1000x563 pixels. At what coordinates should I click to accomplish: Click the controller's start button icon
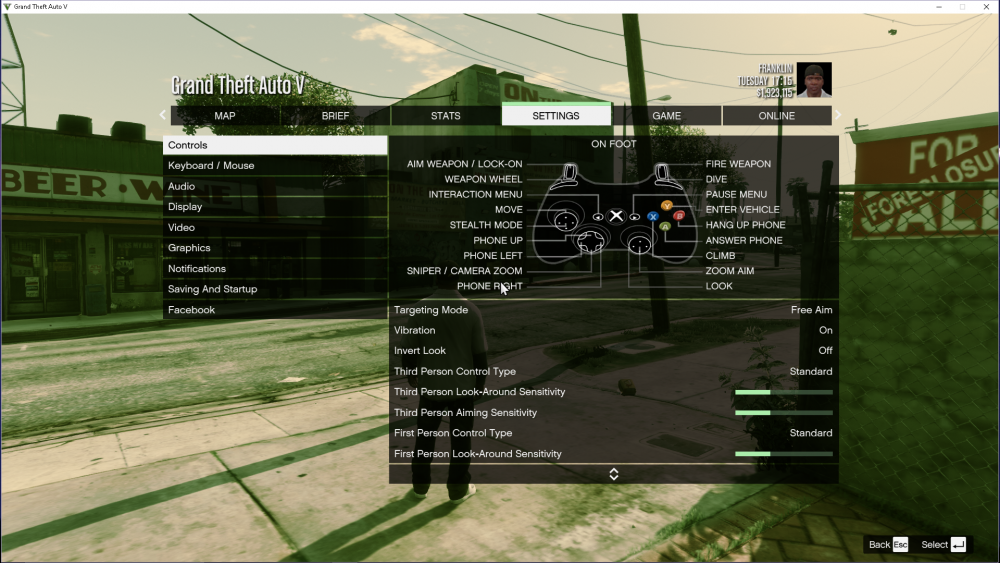(635, 217)
